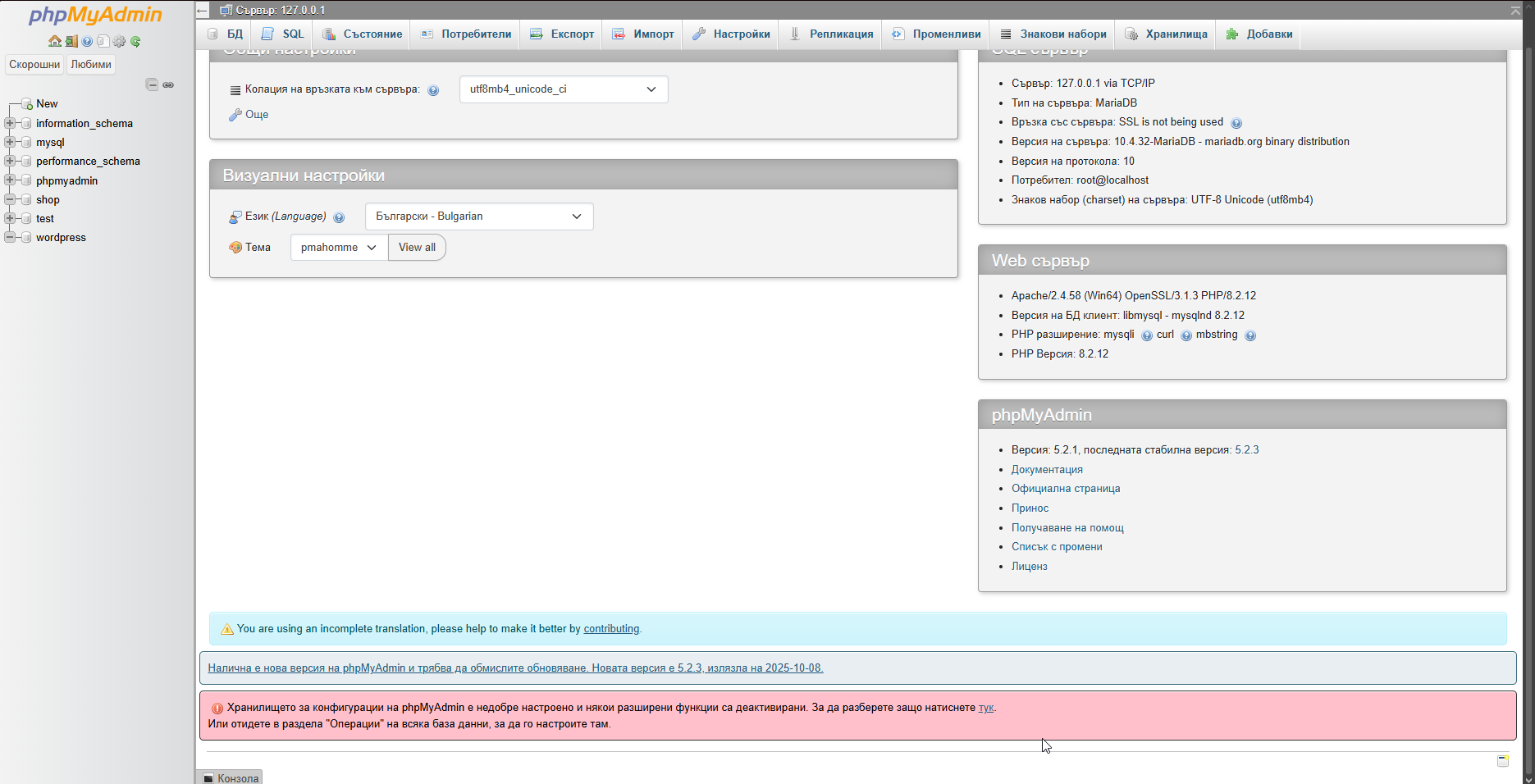Open the БД tab

click(225, 34)
